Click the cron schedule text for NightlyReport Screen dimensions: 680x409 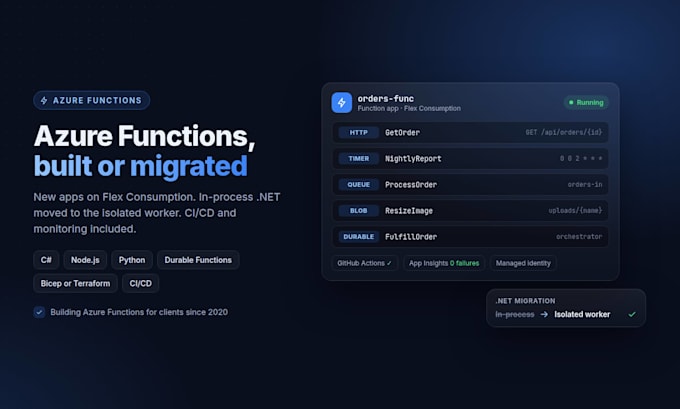click(x=581, y=158)
